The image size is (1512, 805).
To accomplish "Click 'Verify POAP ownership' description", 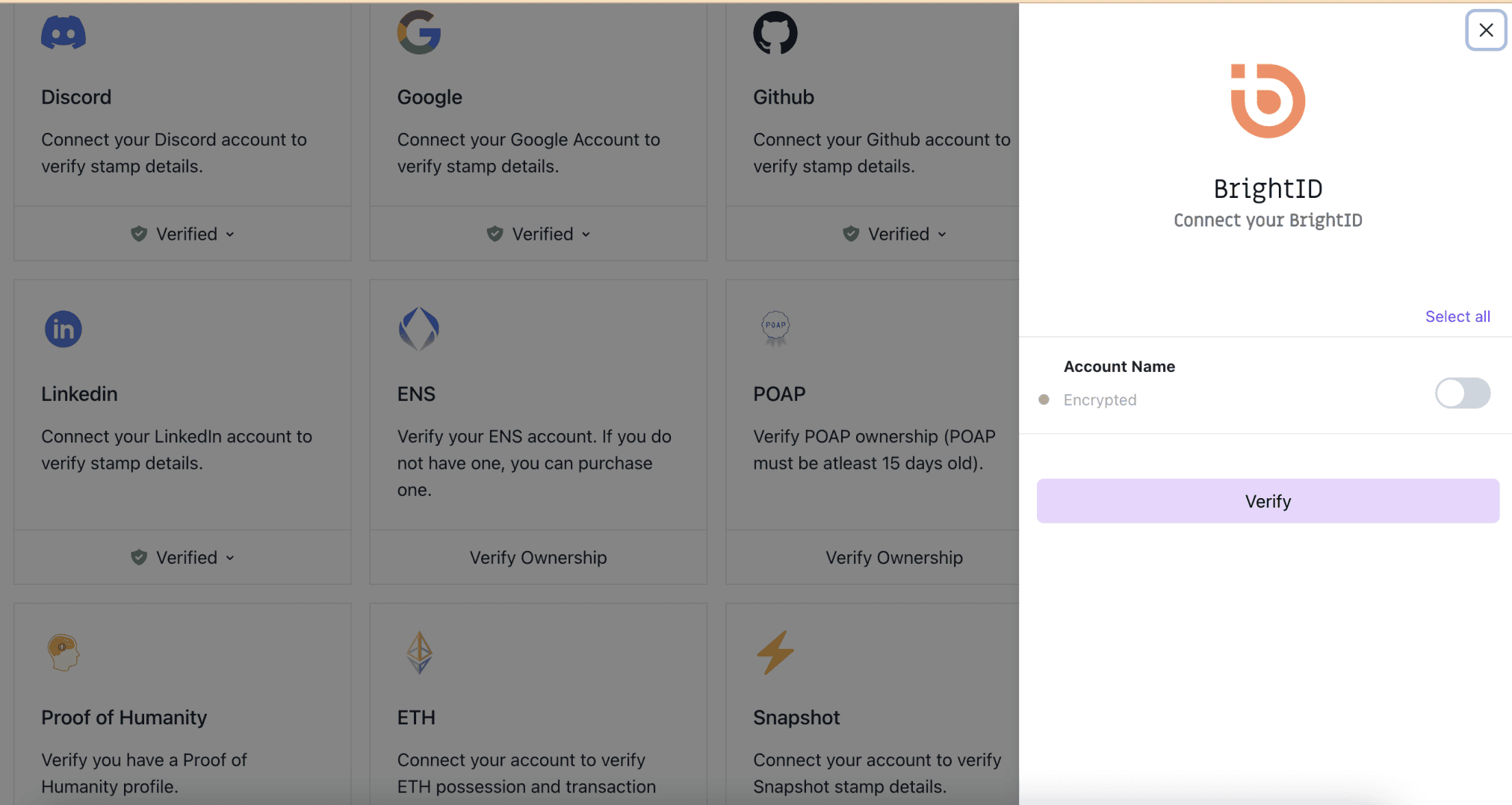I will pyautogui.click(x=874, y=450).
